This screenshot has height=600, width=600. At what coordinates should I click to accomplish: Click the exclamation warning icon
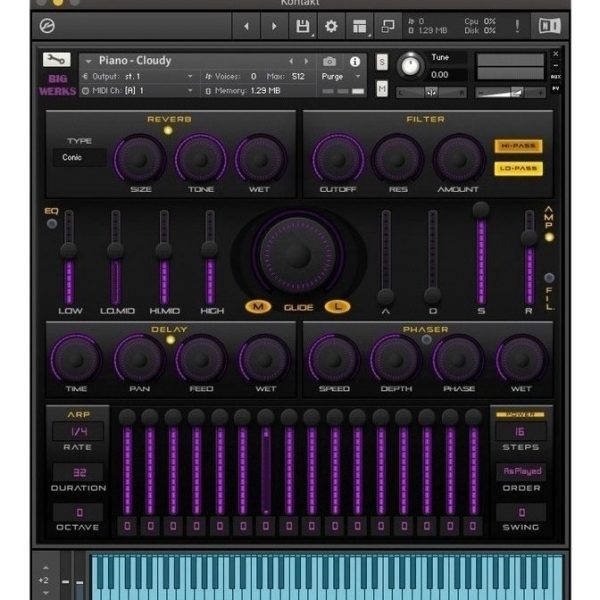click(517, 26)
